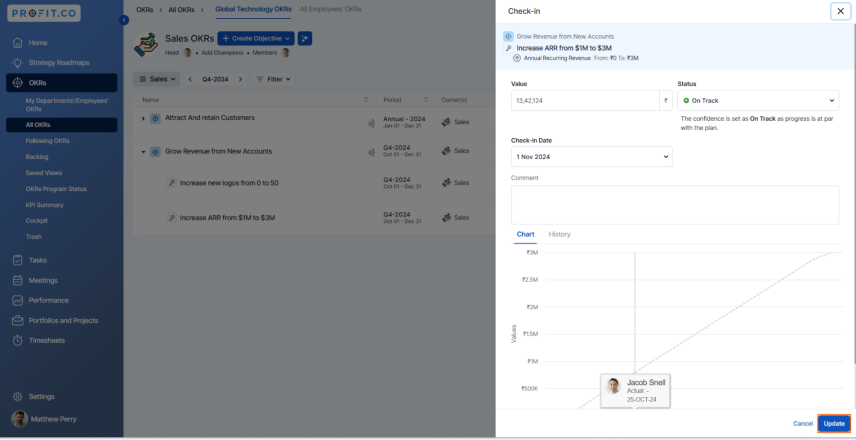
Task: Click alignment icon on Attract And retain Customers row
Action: [x=371, y=124]
